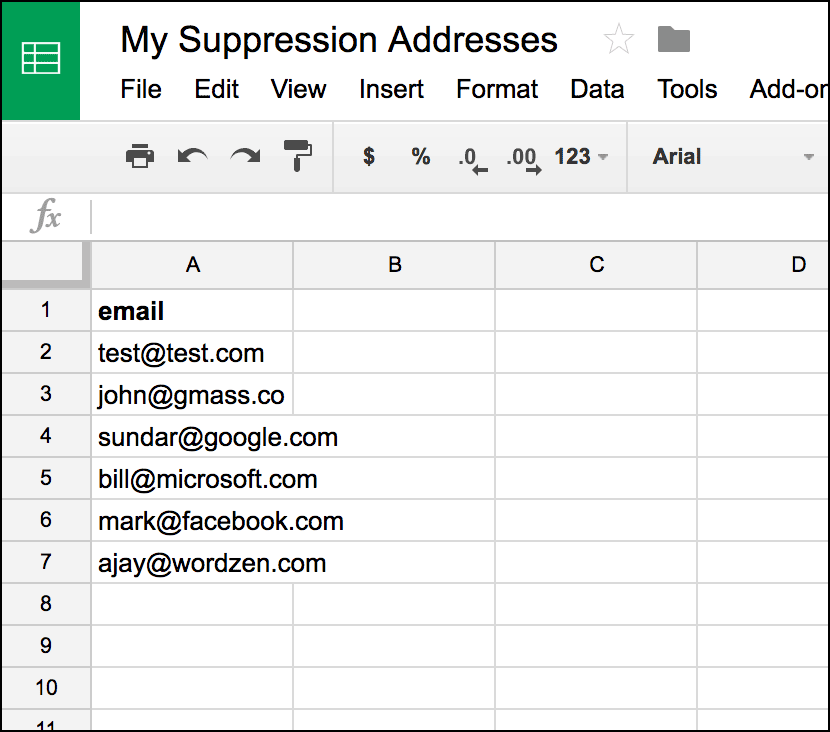Click the redo arrow icon
830x732 pixels.
tap(245, 156)
